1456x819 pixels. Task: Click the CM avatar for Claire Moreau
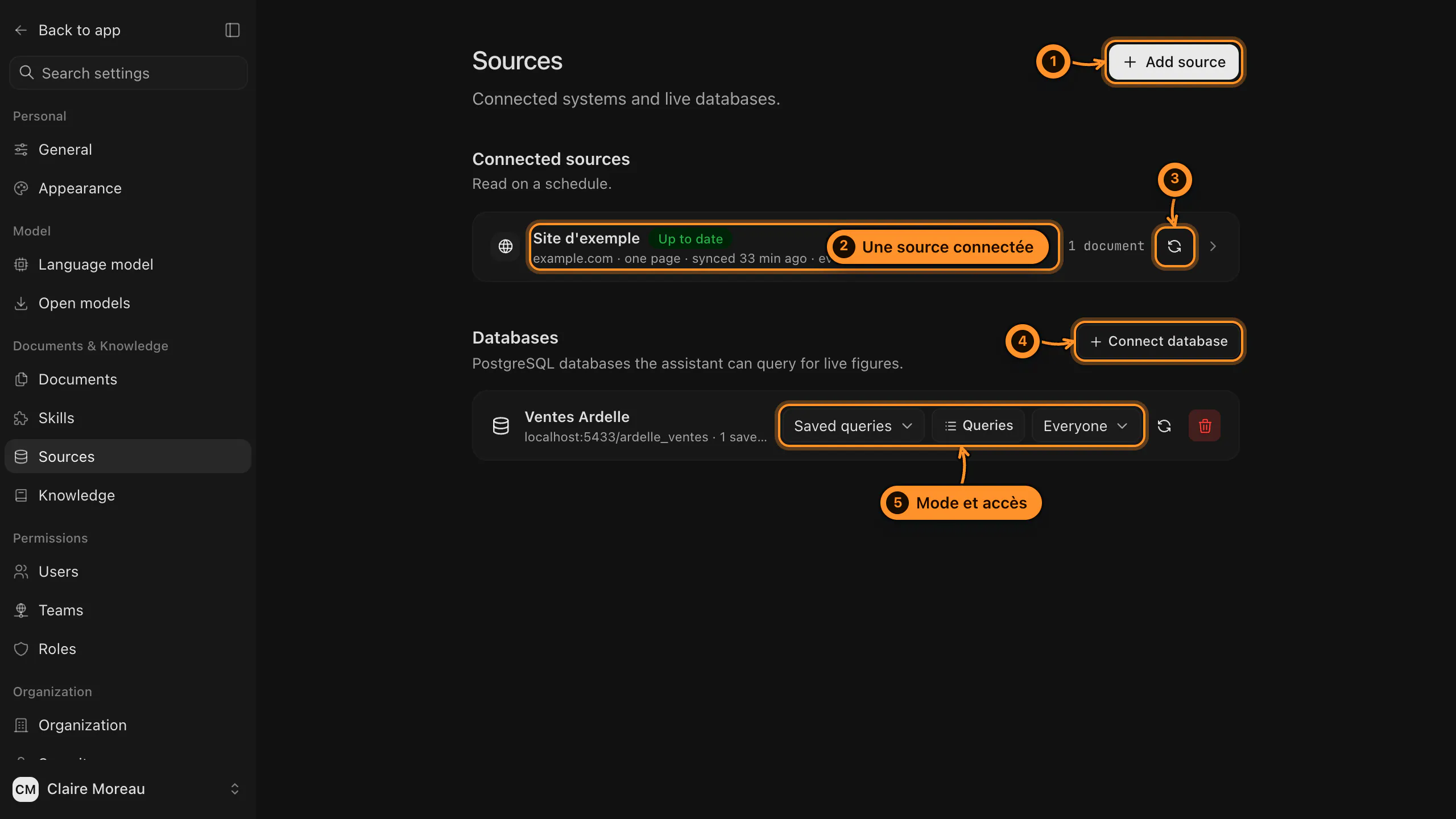[26, 789]
